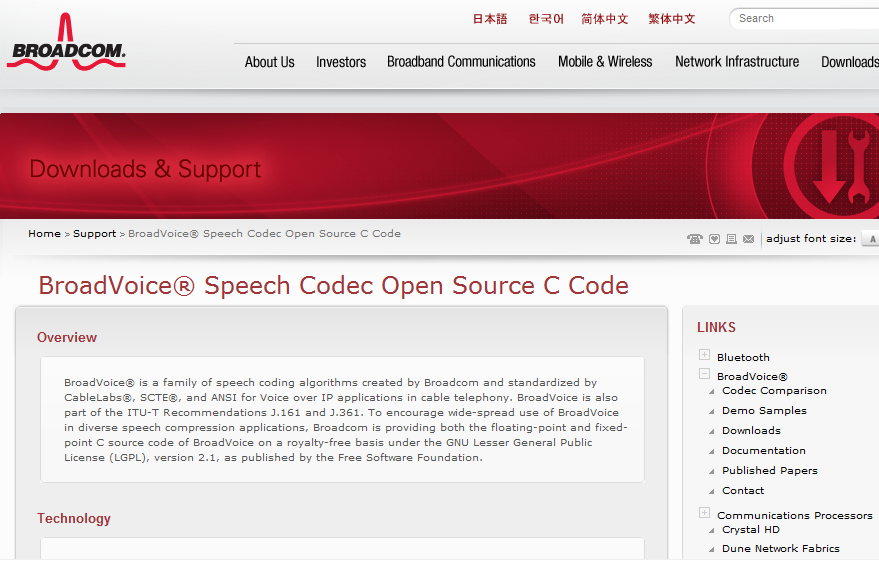879x561 pixels.
Task: Click the Search input field
Action: (x=804, y=18)
